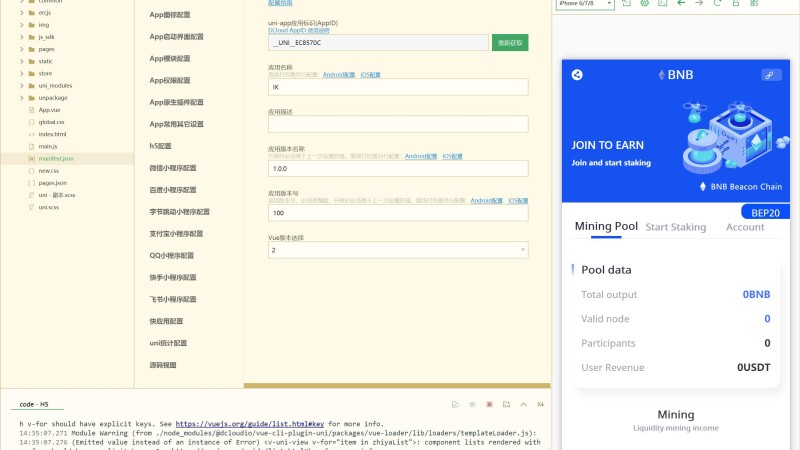Click the BEP20 badge

(x=765, y=213)
